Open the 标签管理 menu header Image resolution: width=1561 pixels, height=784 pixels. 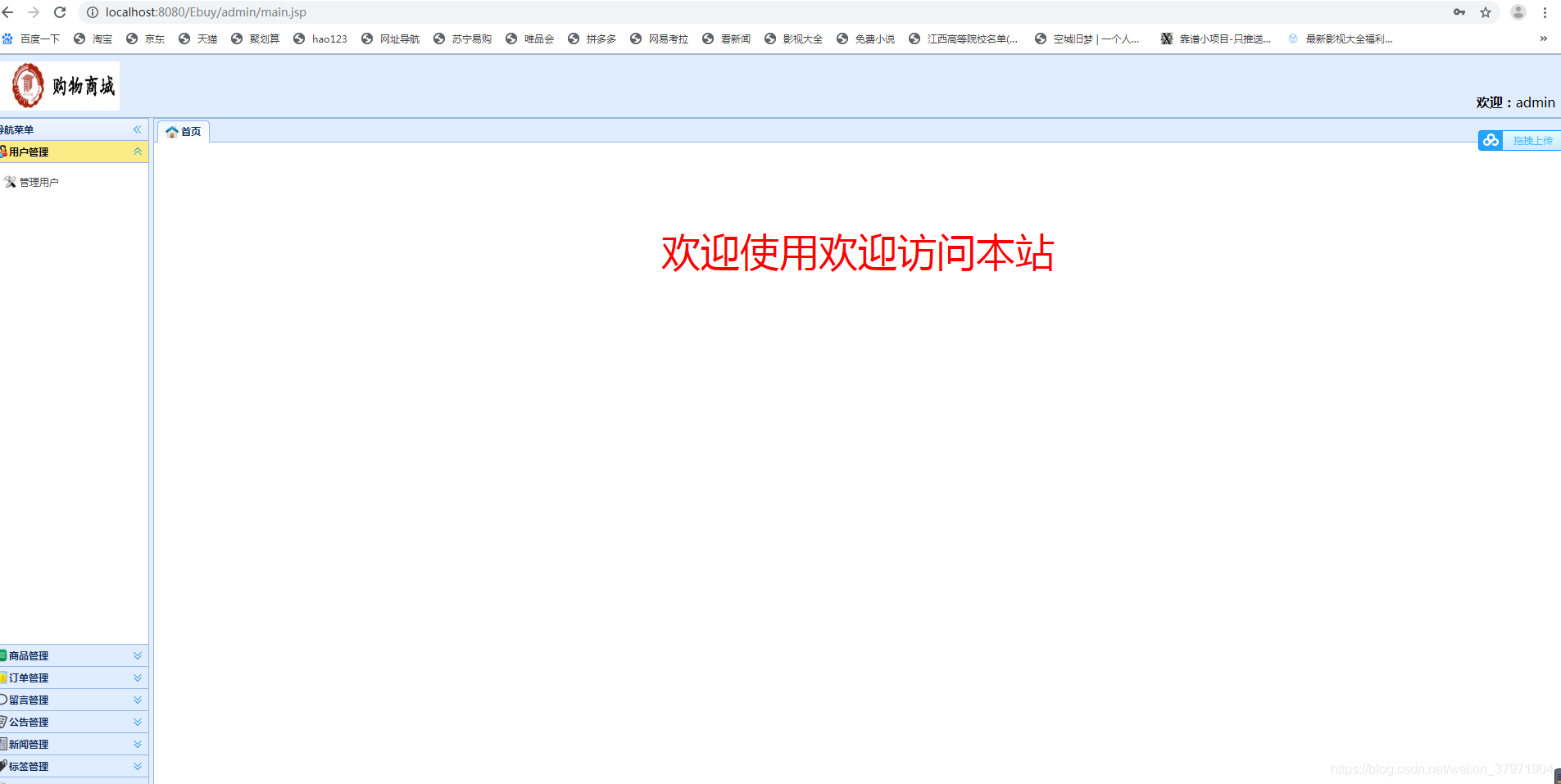click(74, 766)
